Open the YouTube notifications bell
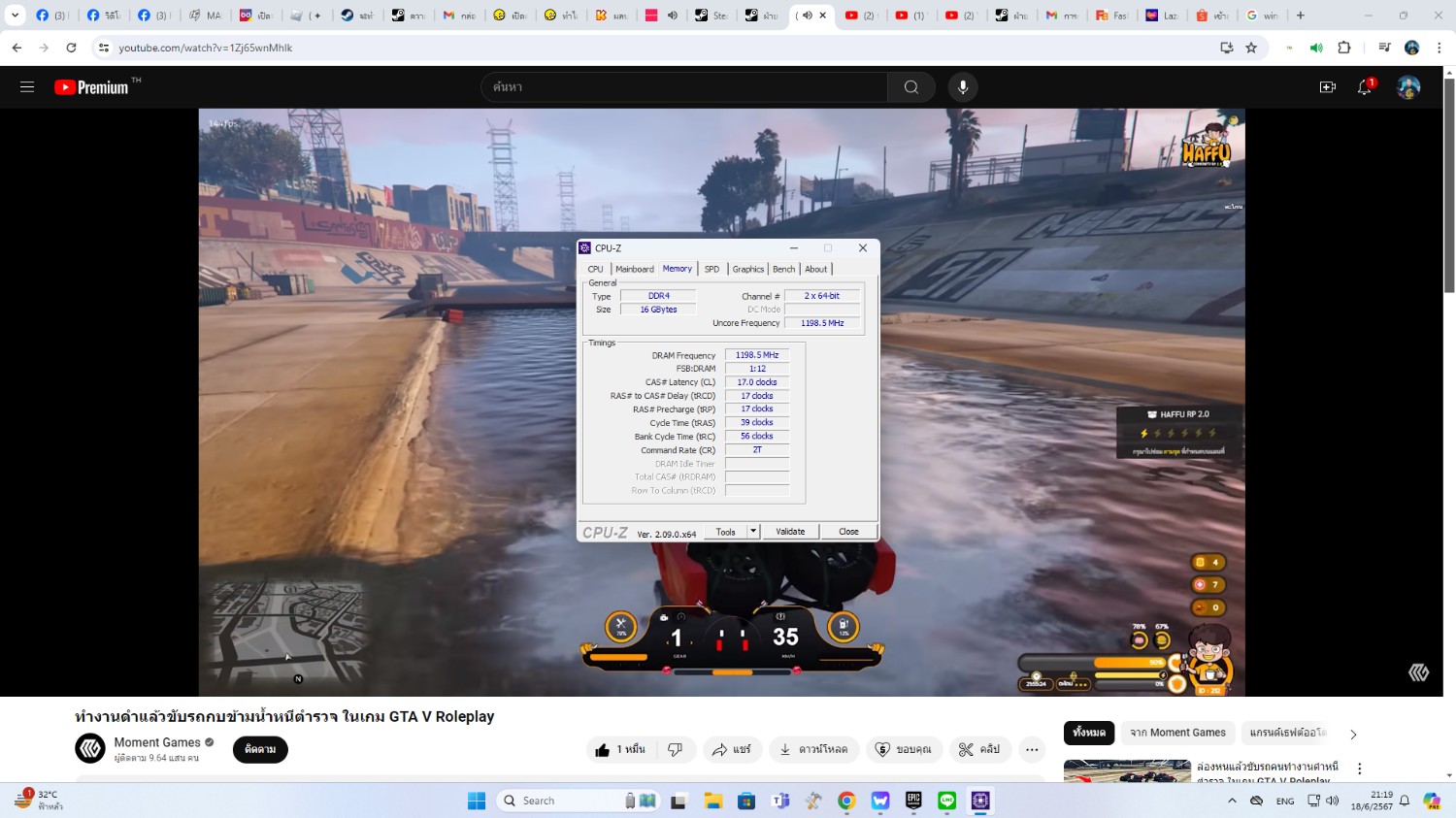The image size is (1456, 818). pyautogui.click(x=1364, y=87)
